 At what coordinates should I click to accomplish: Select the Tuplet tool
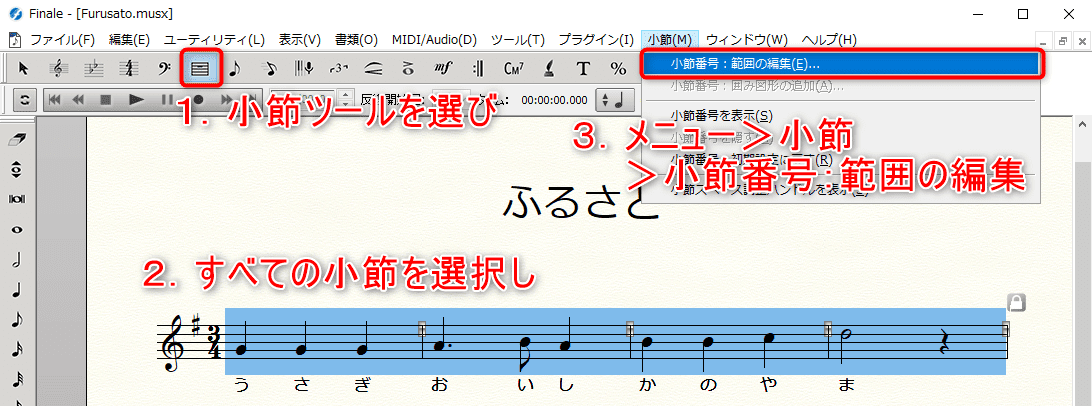point(338,68)
